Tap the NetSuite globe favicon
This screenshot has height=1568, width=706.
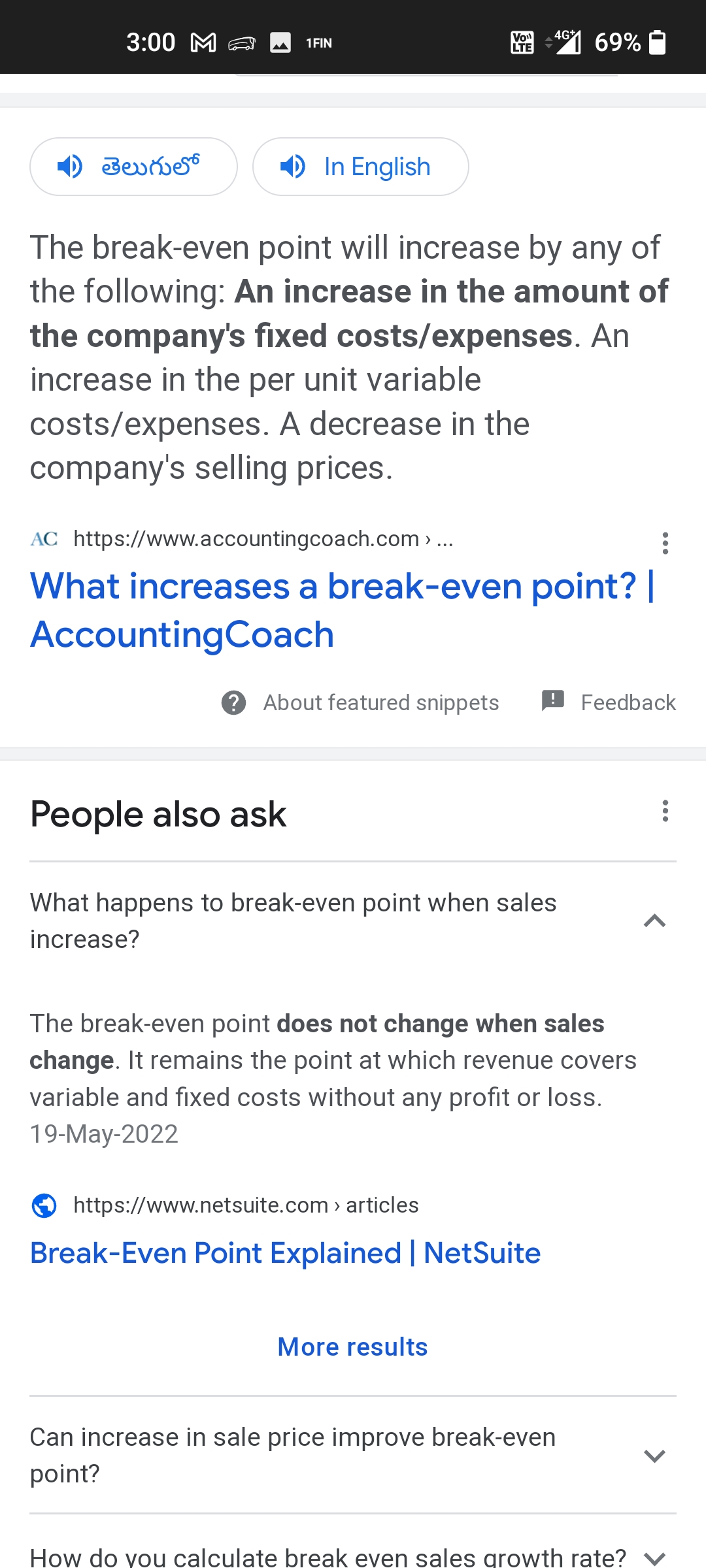point(44,1205)
